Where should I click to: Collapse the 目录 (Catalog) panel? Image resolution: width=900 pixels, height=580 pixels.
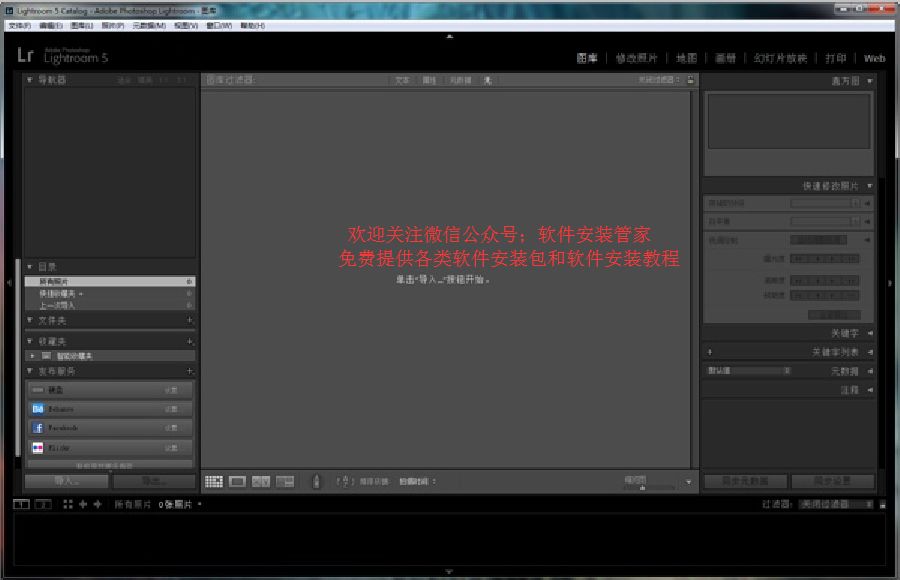(x=30, y=267)
